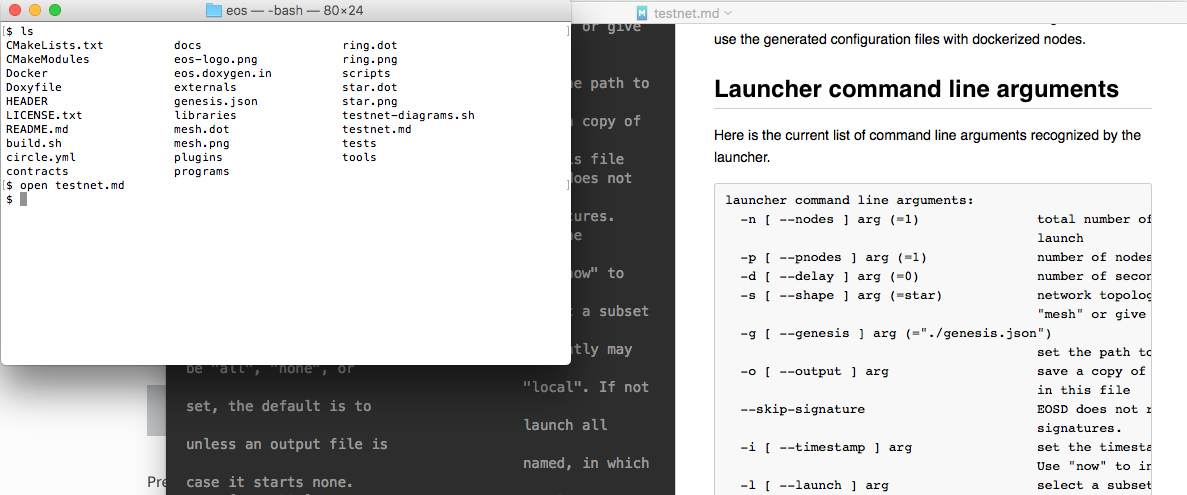Click ring.png in the ls listing
The height and width of the screenshot is (495, 1187).
(x=370, y=59)
